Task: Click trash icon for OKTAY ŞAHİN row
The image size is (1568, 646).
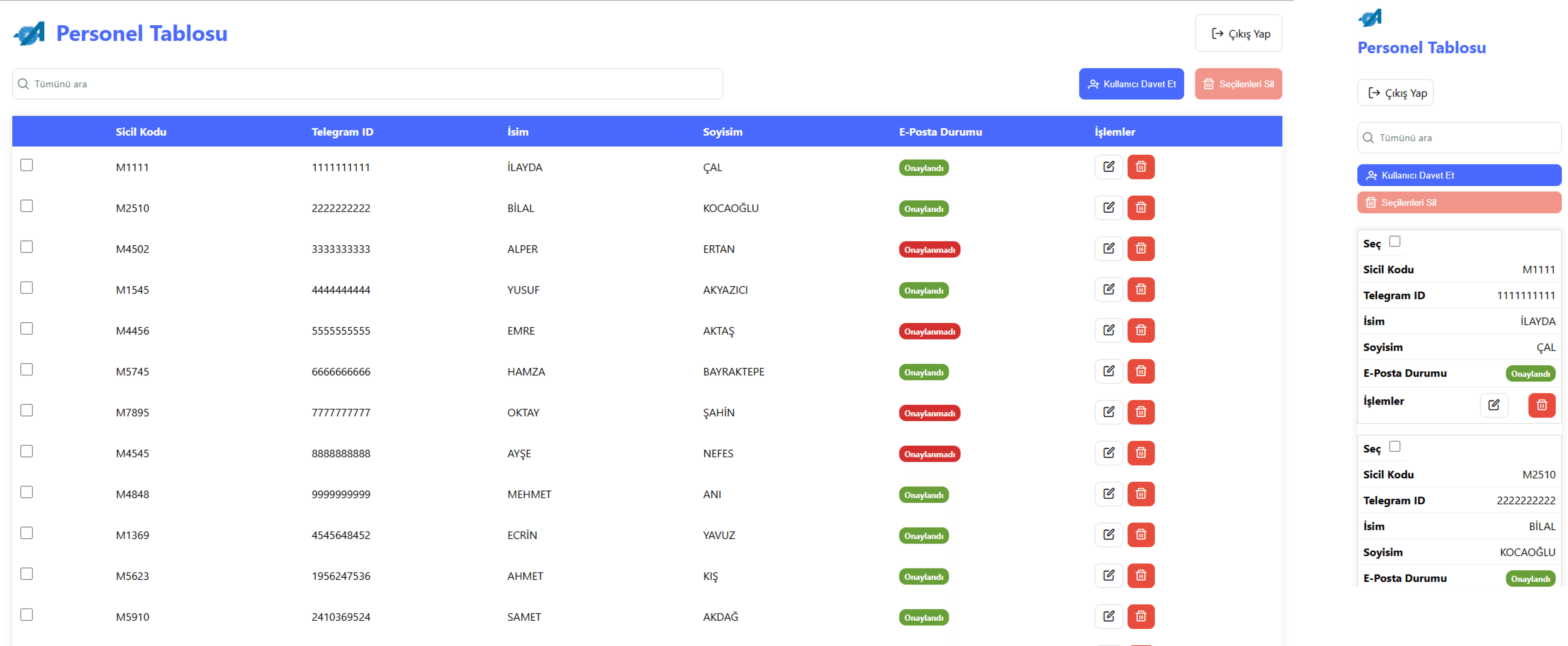Action: point(1141,412)
